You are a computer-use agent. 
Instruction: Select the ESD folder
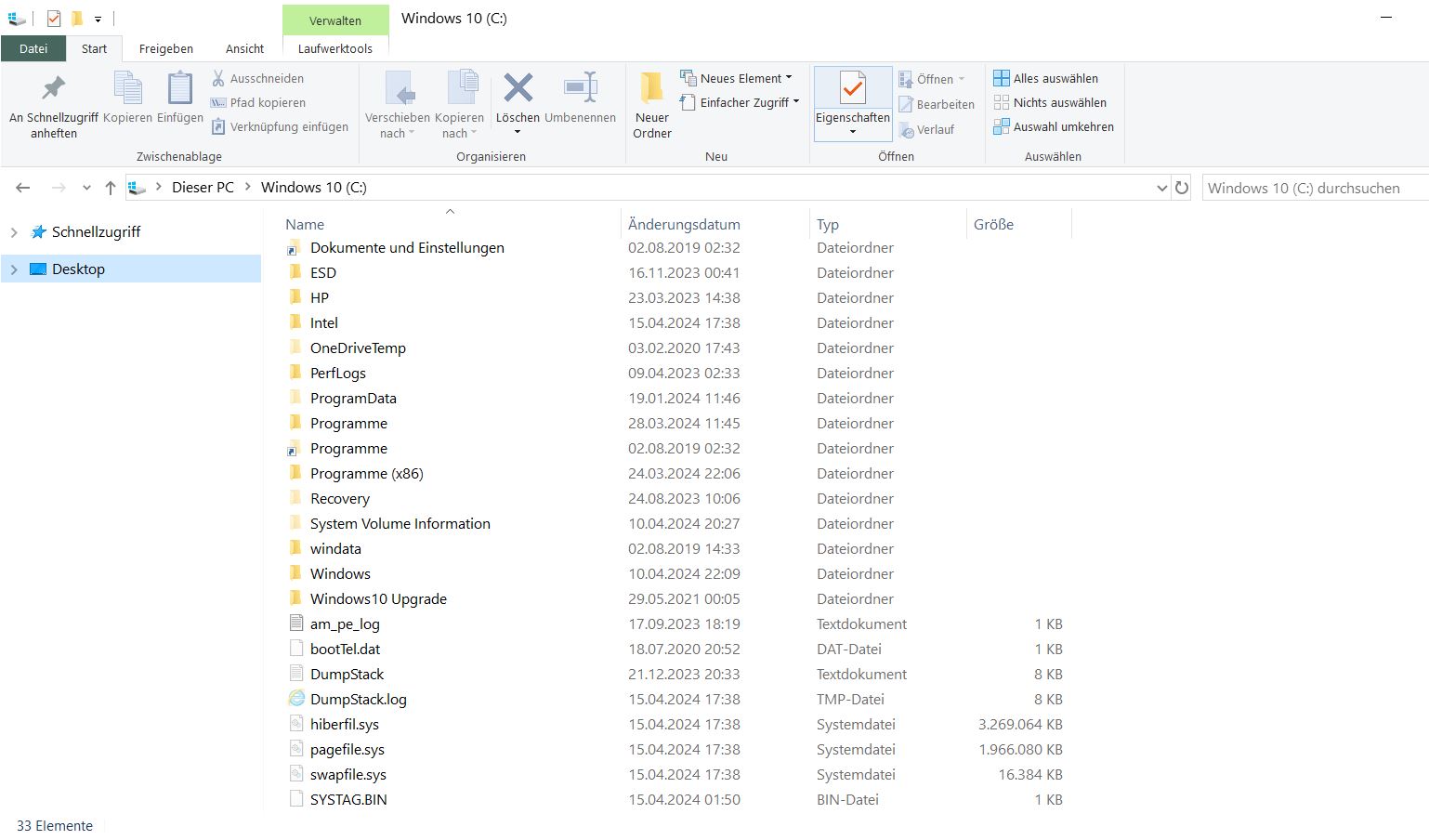point(323,273)
